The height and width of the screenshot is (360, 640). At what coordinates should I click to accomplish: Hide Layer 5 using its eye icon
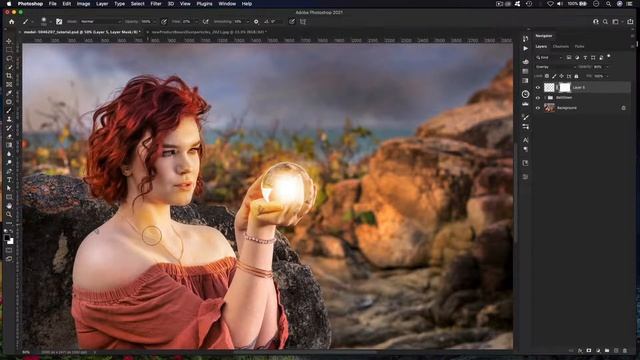click(538, 87)
